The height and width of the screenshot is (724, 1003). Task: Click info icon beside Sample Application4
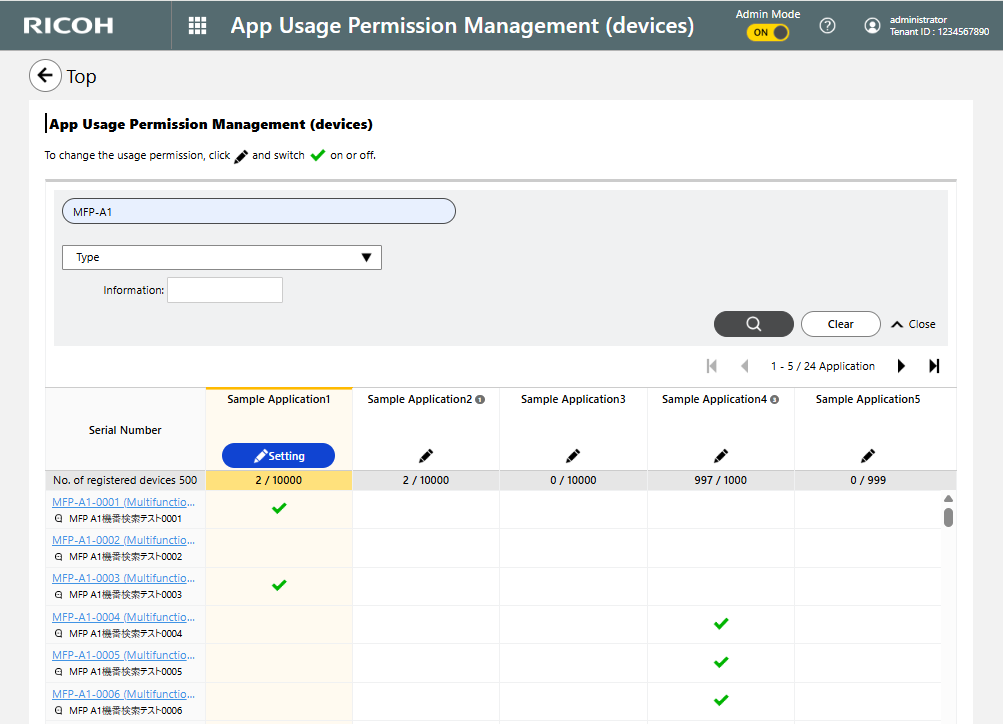coord(774,400)
